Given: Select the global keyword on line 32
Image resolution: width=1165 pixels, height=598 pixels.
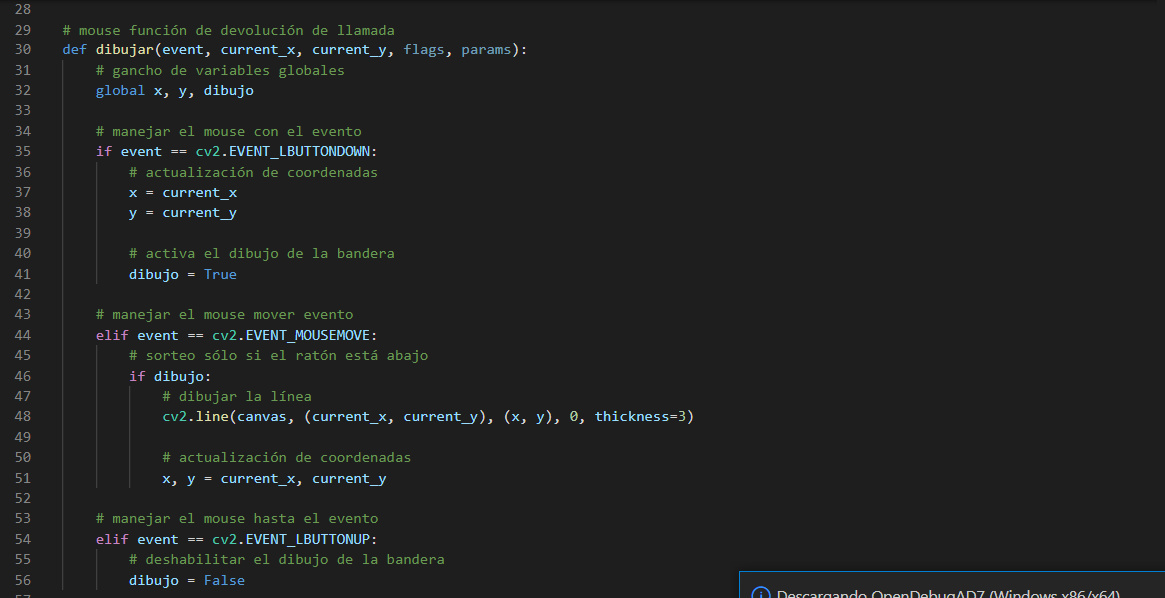Looking at the screenshot, I should click(120, 90).
